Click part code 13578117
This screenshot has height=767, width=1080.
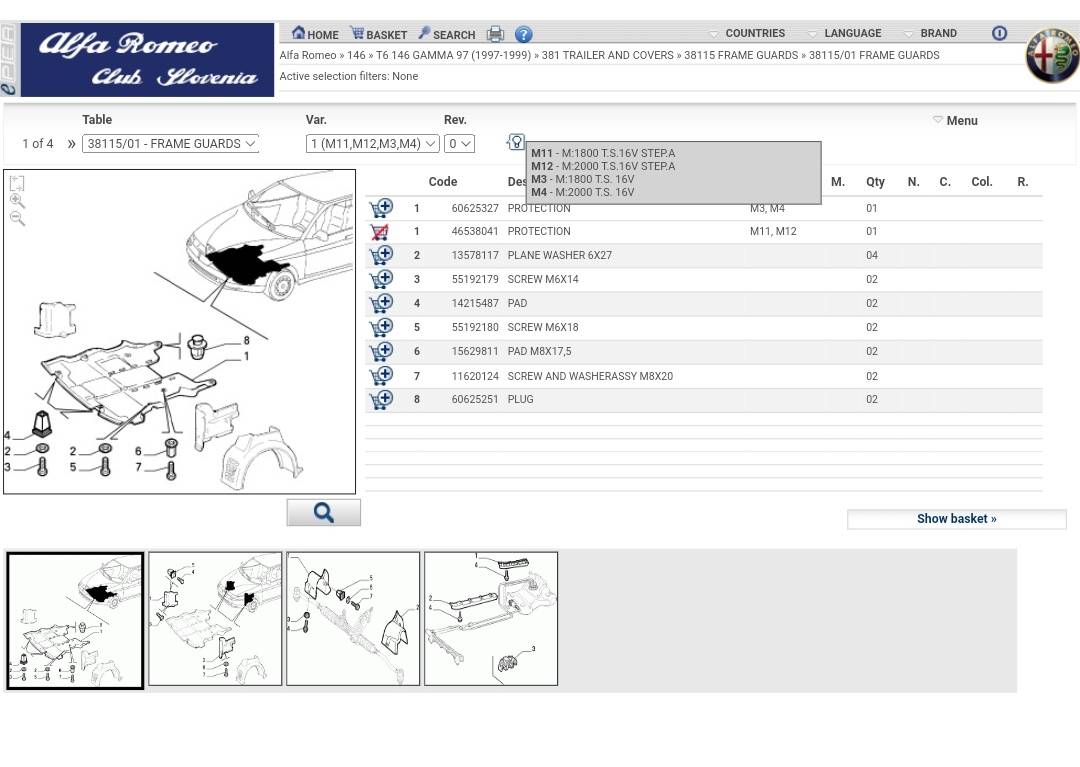tap(475, 255)
